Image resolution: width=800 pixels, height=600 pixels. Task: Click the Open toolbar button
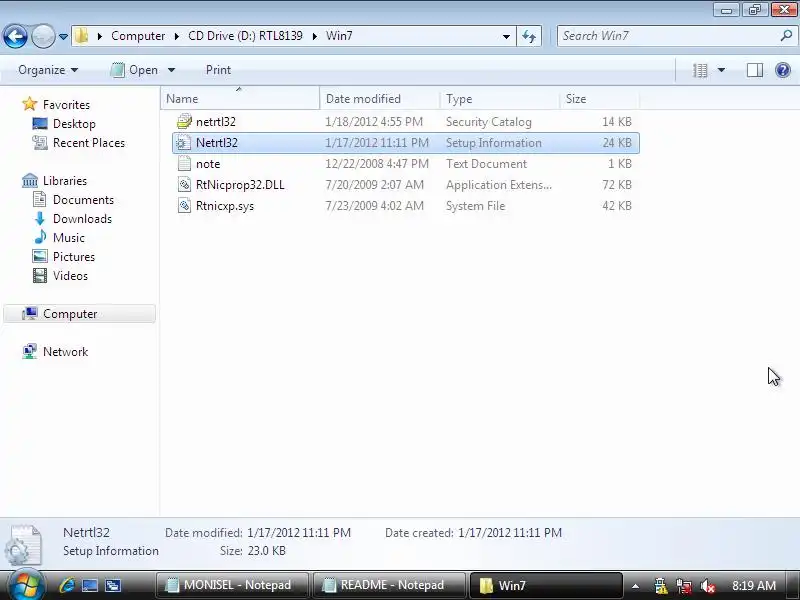[x=135, y=70]
